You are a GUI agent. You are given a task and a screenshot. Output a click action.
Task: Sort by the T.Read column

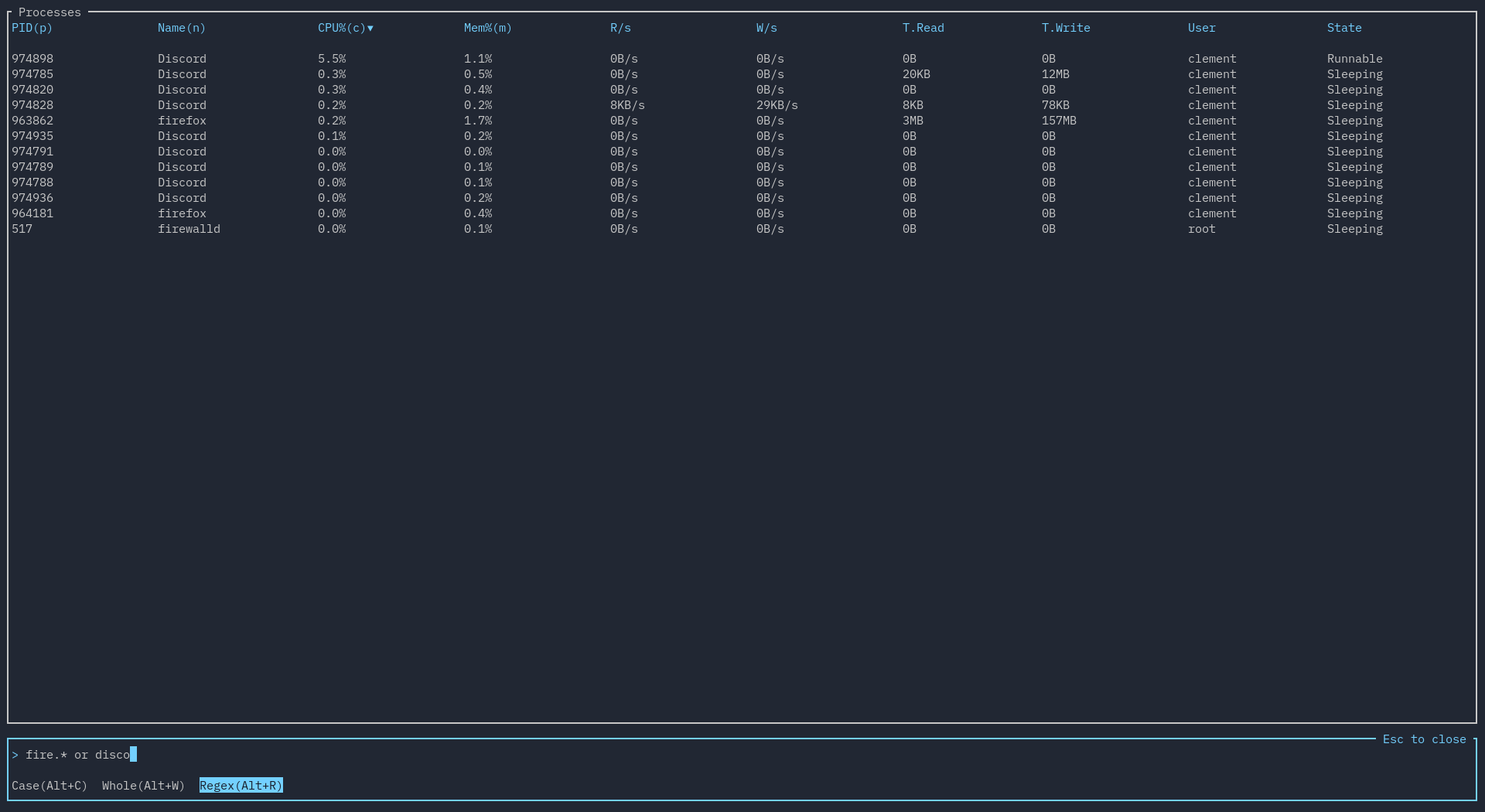tap(923, 28)
